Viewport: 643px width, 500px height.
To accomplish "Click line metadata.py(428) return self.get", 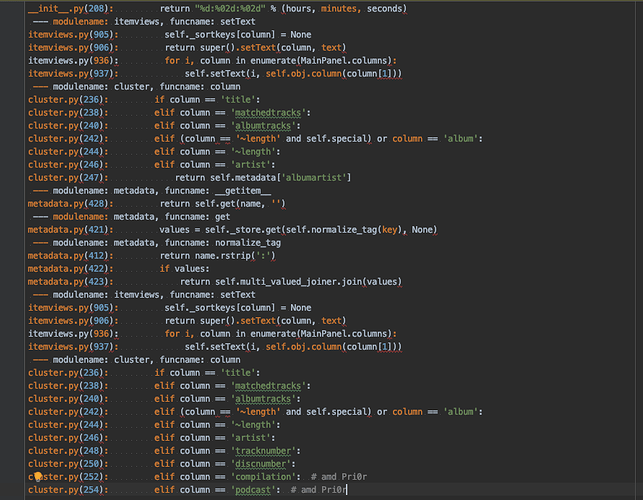I will tap(157, 204).
